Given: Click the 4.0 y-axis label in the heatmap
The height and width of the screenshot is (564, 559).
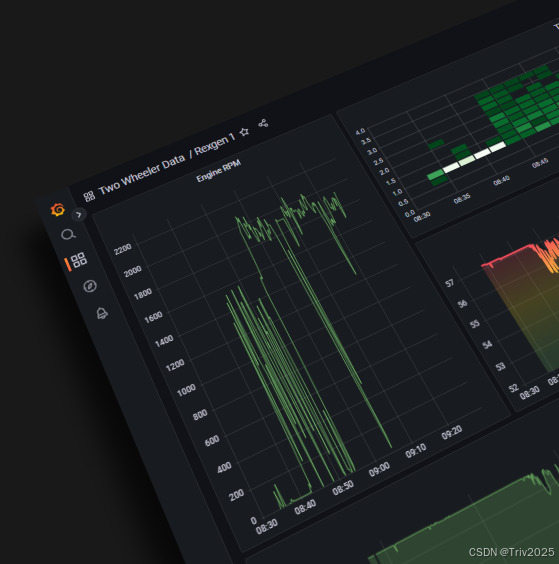Looking at the screenshot, I should (x=360, y=132).
